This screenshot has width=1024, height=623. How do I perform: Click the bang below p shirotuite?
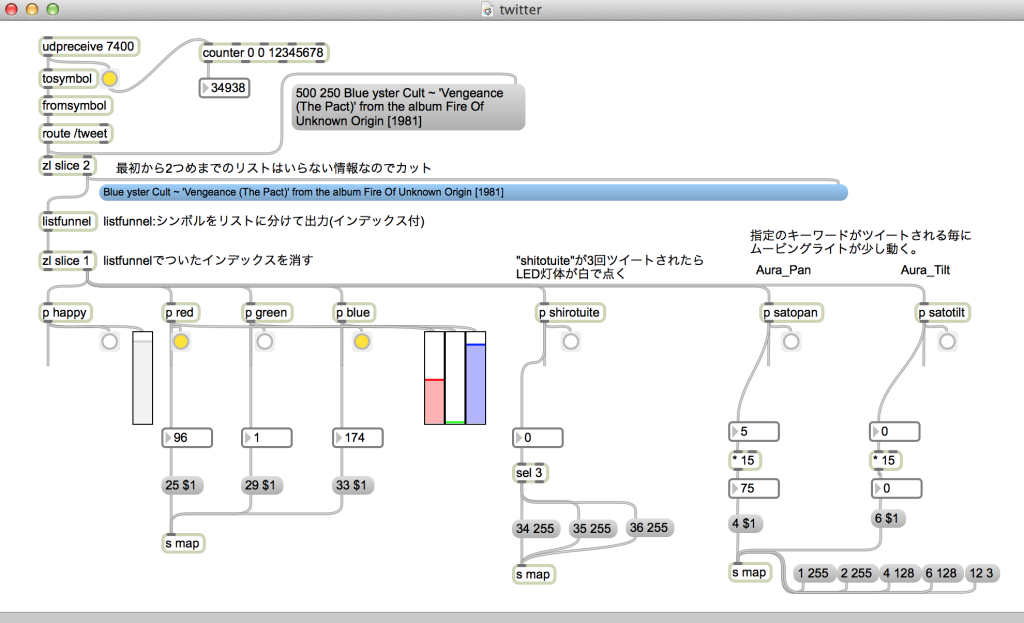click(x=571, y=341)
